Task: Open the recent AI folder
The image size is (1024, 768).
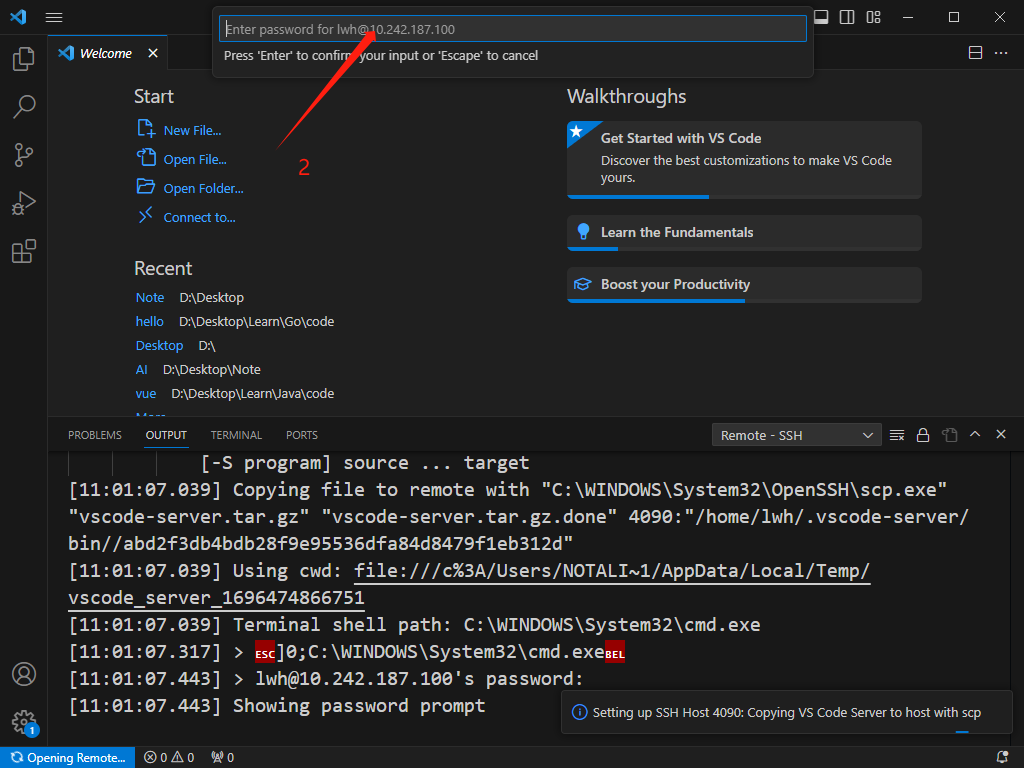Action: tap(142, 370)
